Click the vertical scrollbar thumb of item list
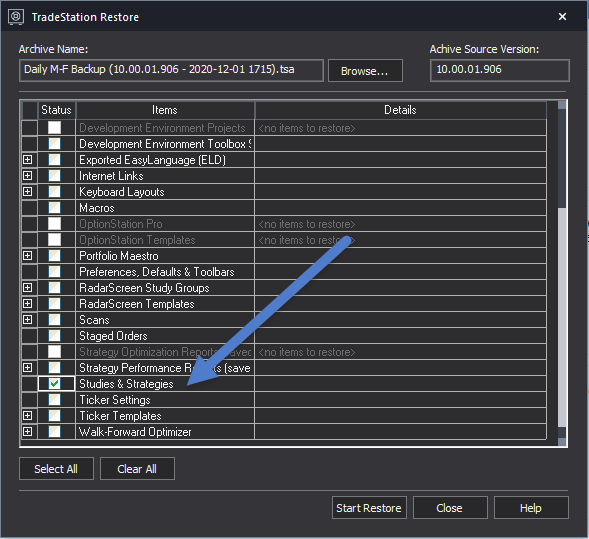Image resolution: width=589 pixels, height=539 pixels. 562,317
